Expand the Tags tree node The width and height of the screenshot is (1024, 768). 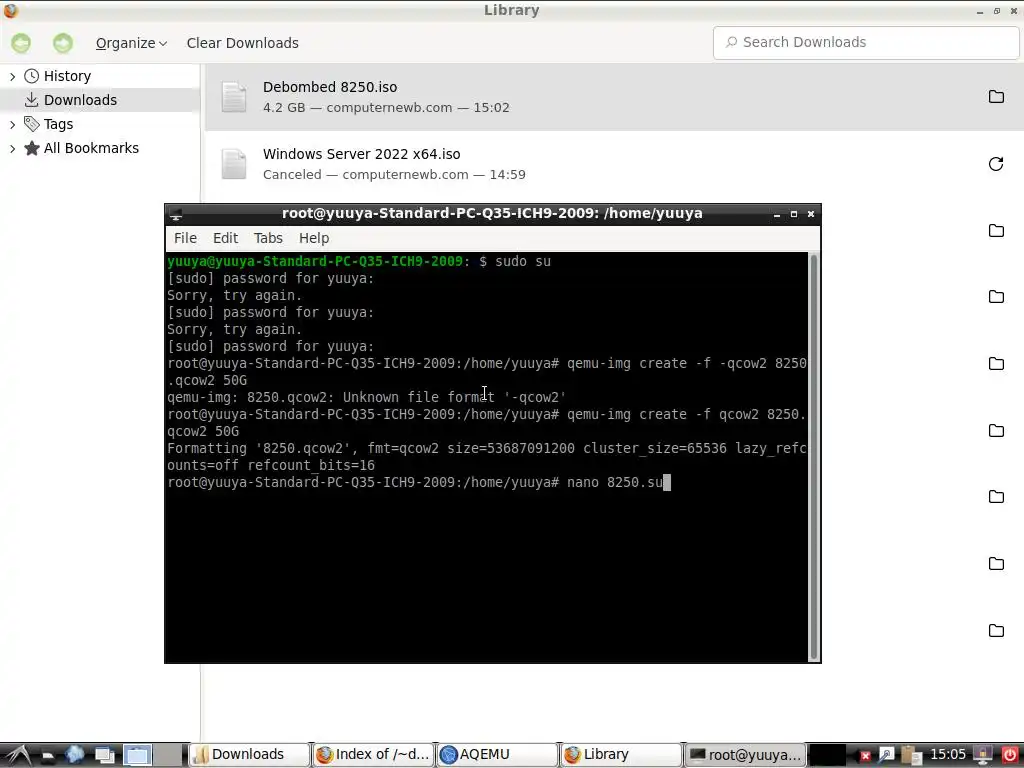tap(12, 124)
